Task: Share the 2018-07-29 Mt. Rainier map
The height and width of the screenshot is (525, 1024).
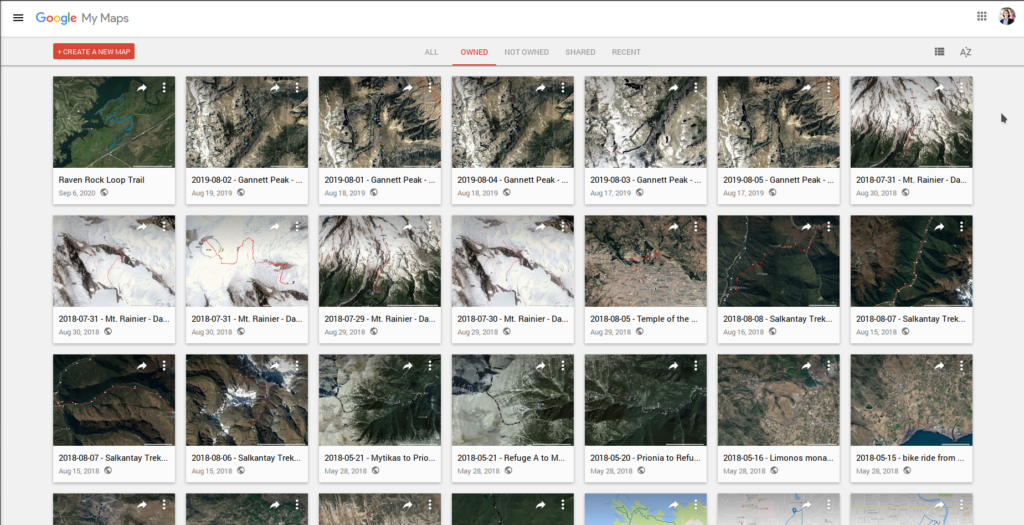Action: coord(408,227)
